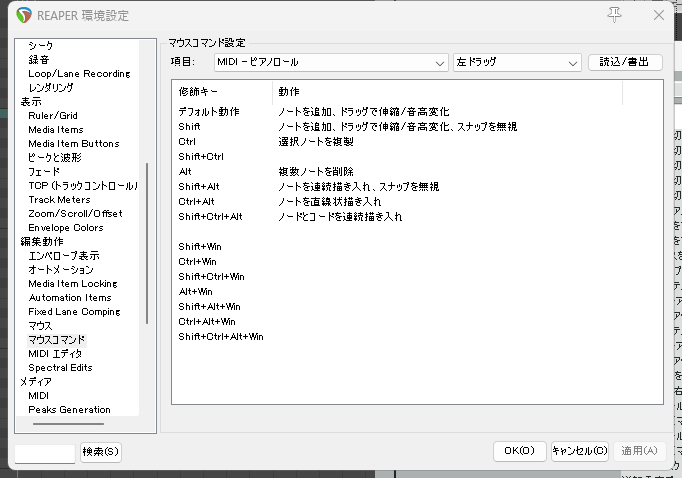Select the 録音 category in tree
This screenshot has height=478, width=682.
(x=39, y=60)
